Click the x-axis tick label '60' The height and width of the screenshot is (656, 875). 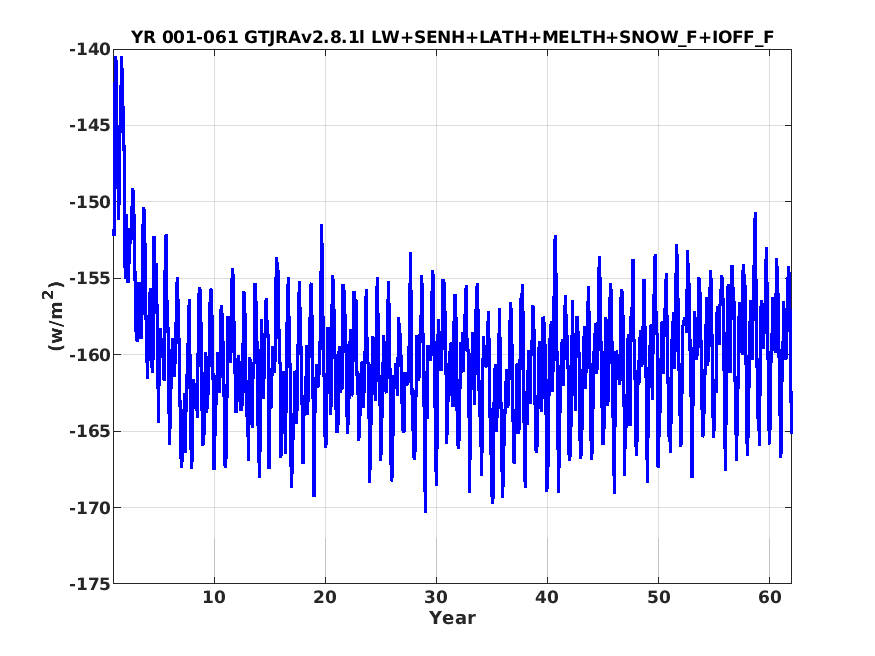pyautogui.click(x=770, y=597)
